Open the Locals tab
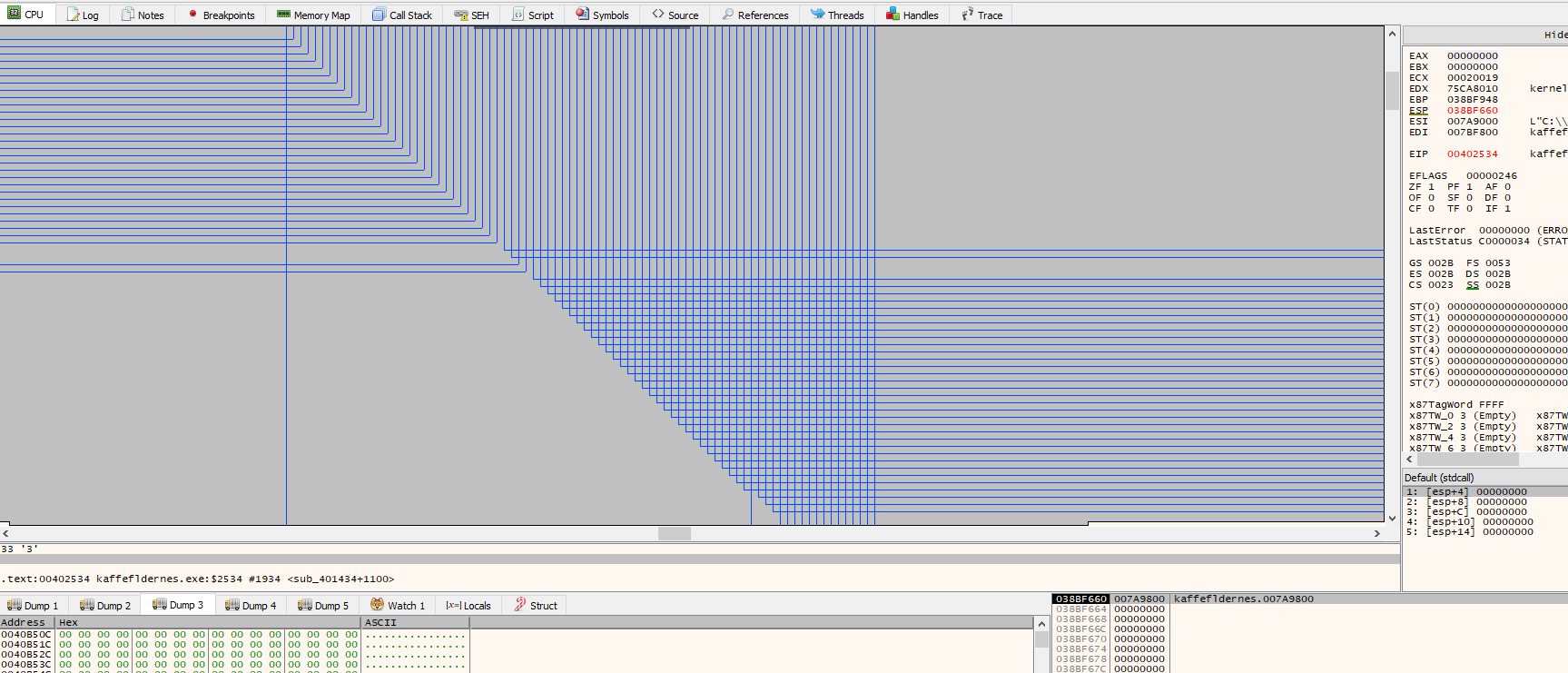The width and height of the screenshot is (1568, 673). click(468, 606)
